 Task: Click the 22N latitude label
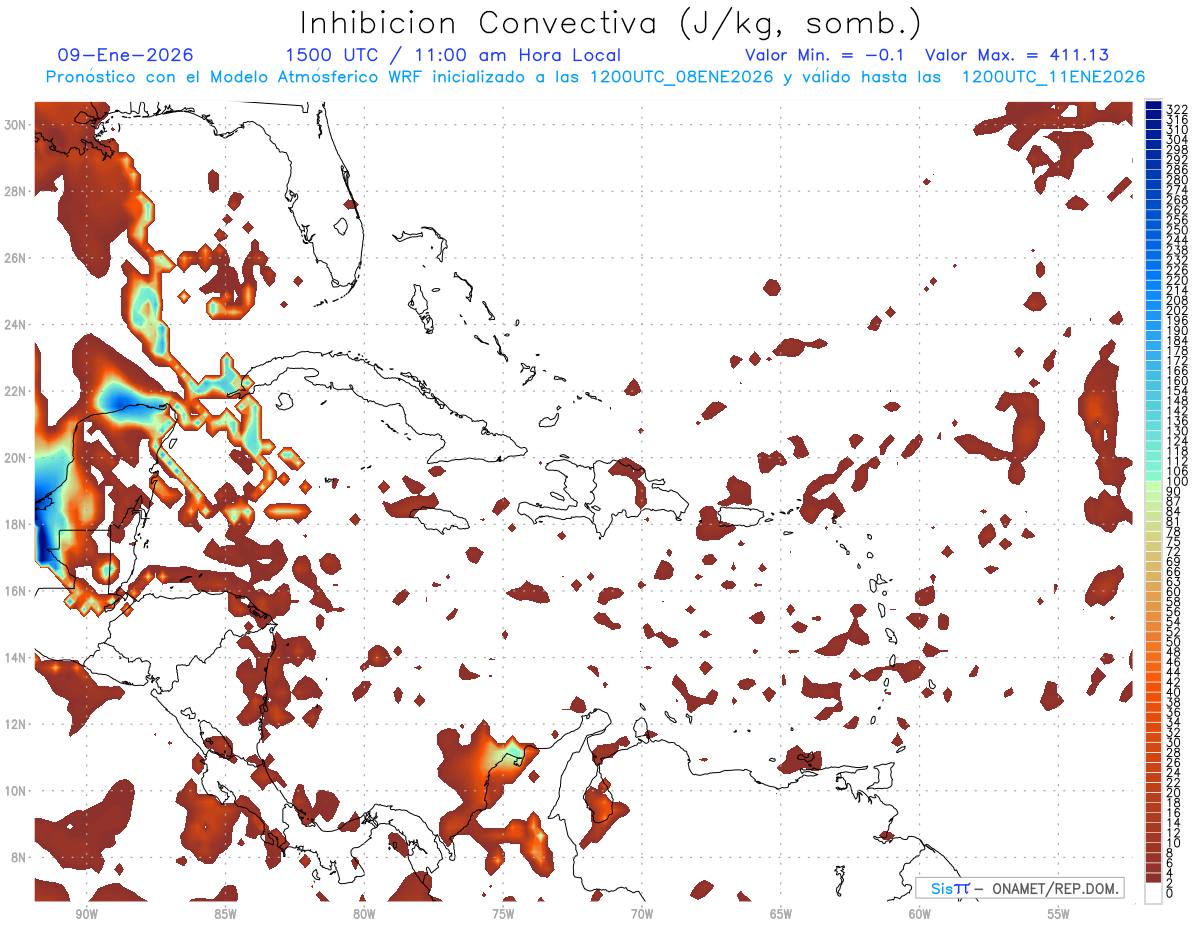(17, 391)
